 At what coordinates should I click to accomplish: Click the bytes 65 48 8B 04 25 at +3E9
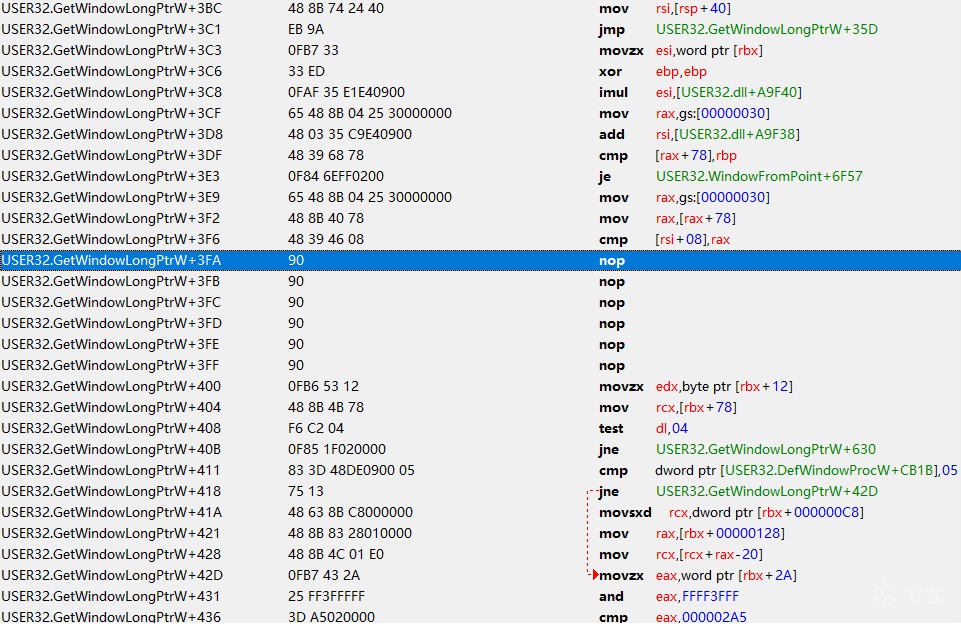[x=370, y=197]
